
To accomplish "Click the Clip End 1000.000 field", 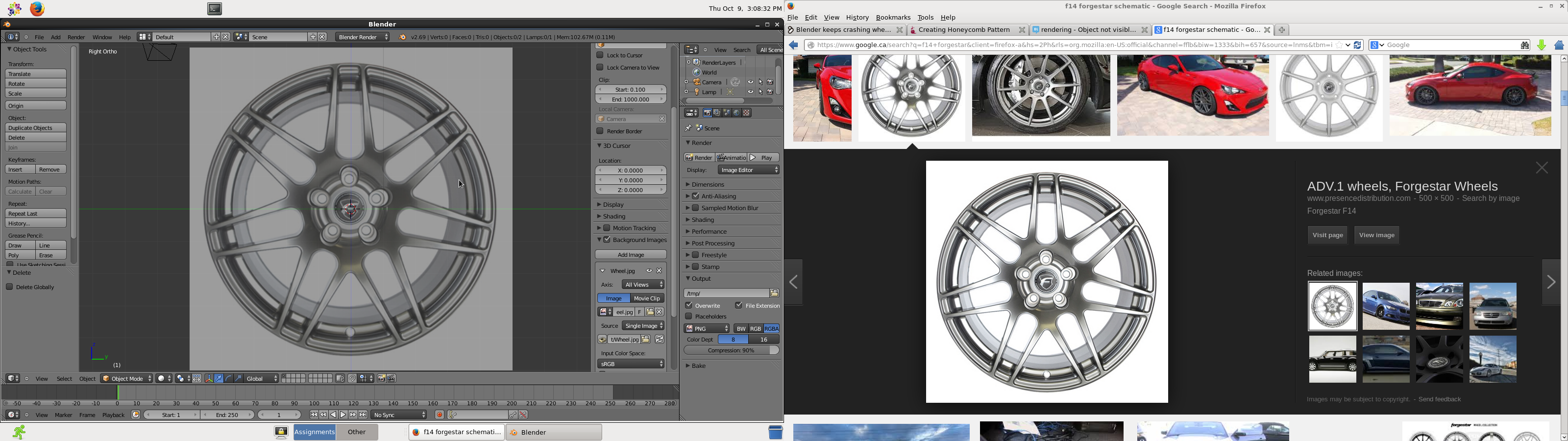I will point(631,99).
